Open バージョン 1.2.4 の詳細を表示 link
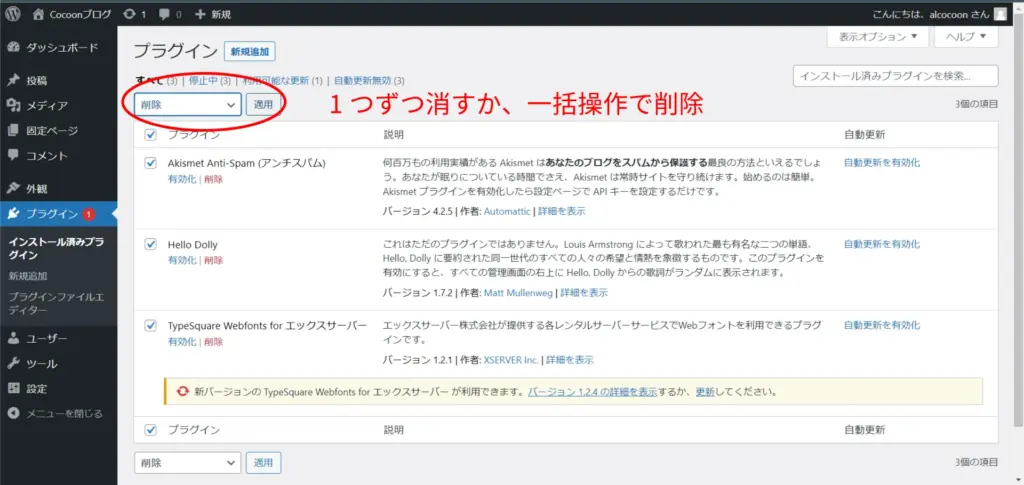Screen dimensions: 1024x485 [592, 392]
